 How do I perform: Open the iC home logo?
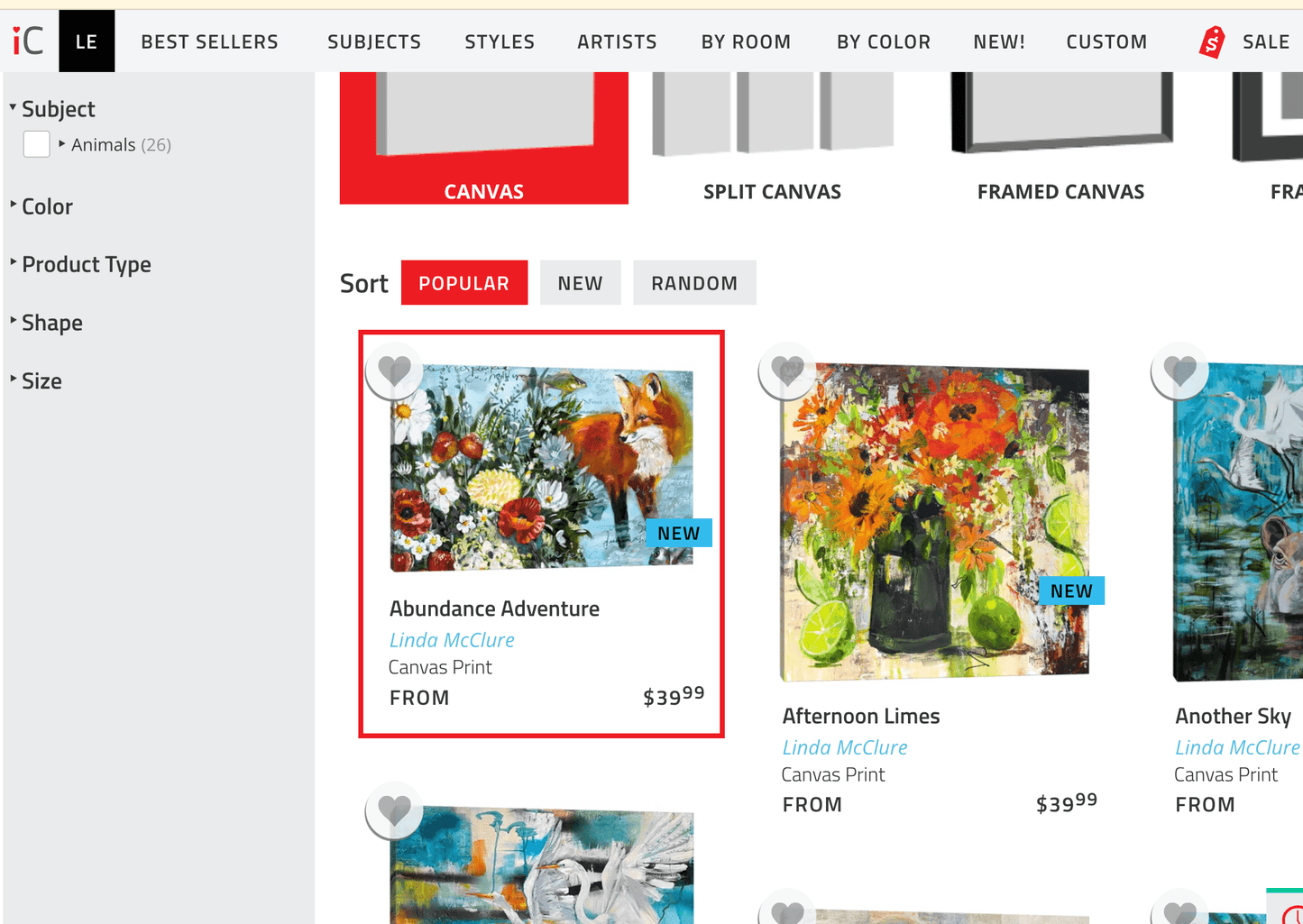pyautogui.click(x=28, y=41)
